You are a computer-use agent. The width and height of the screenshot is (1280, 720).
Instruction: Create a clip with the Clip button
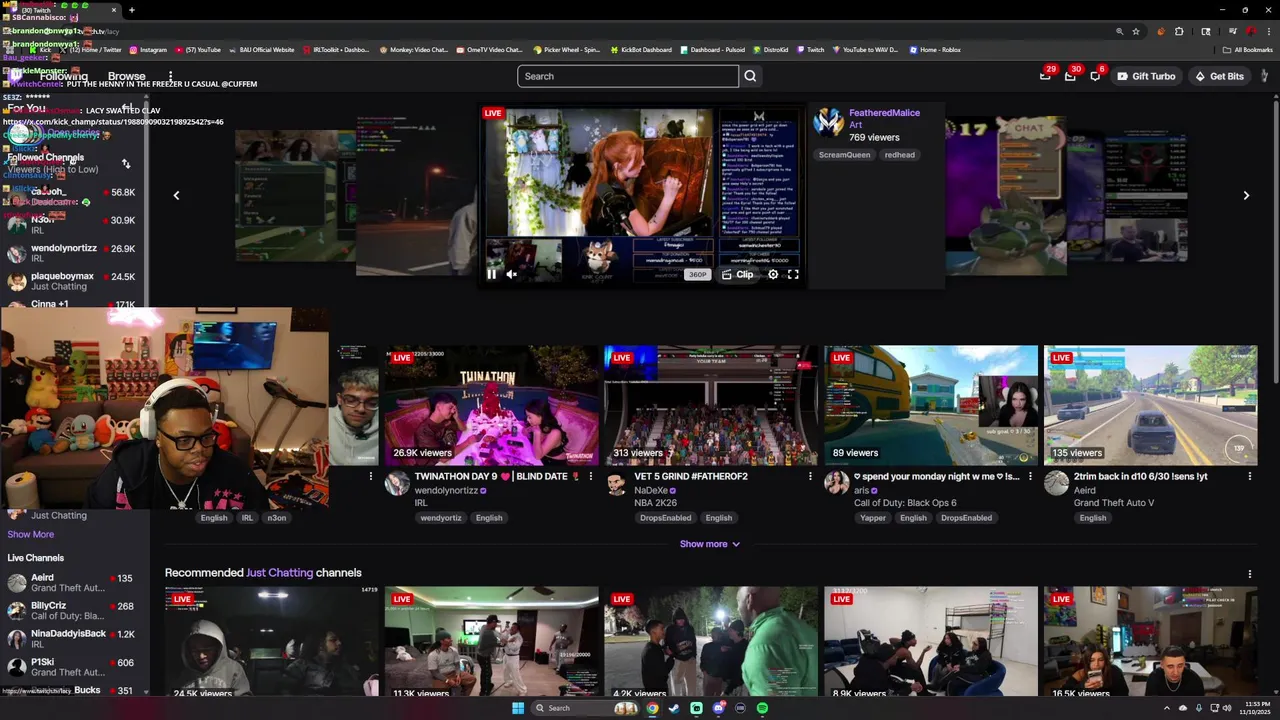click(x=738, y=274)
